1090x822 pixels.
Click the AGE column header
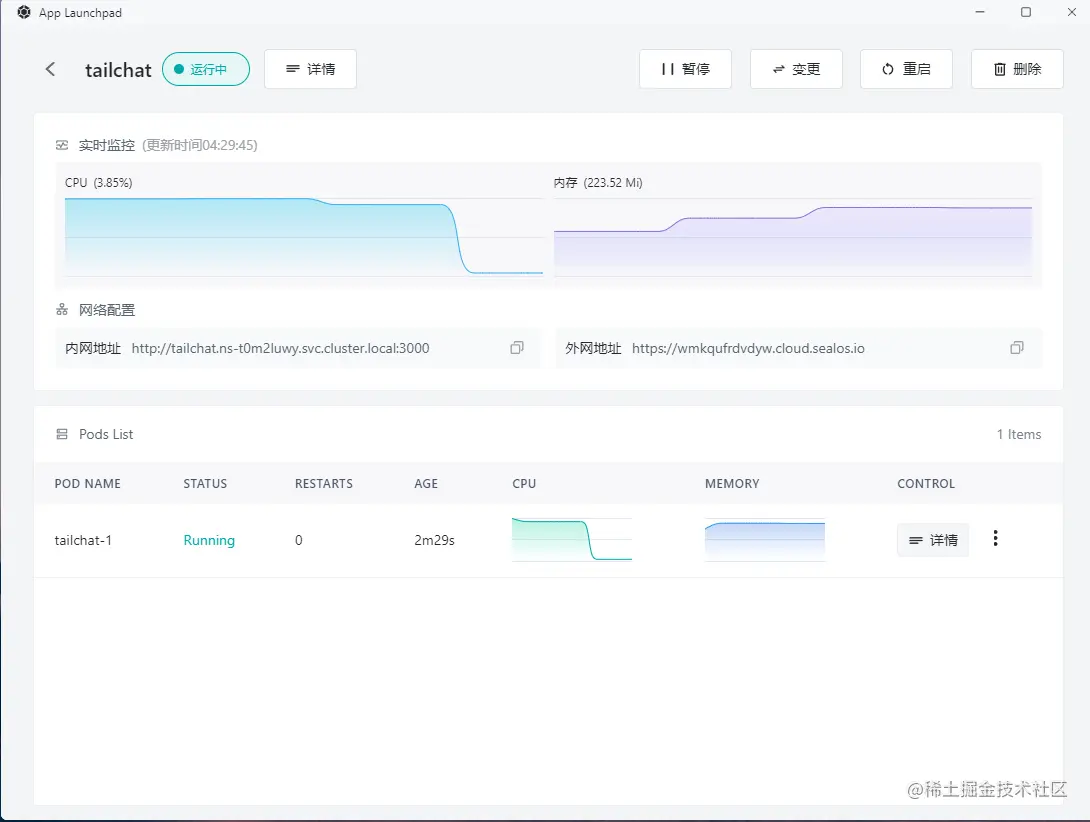coord(426,483)
